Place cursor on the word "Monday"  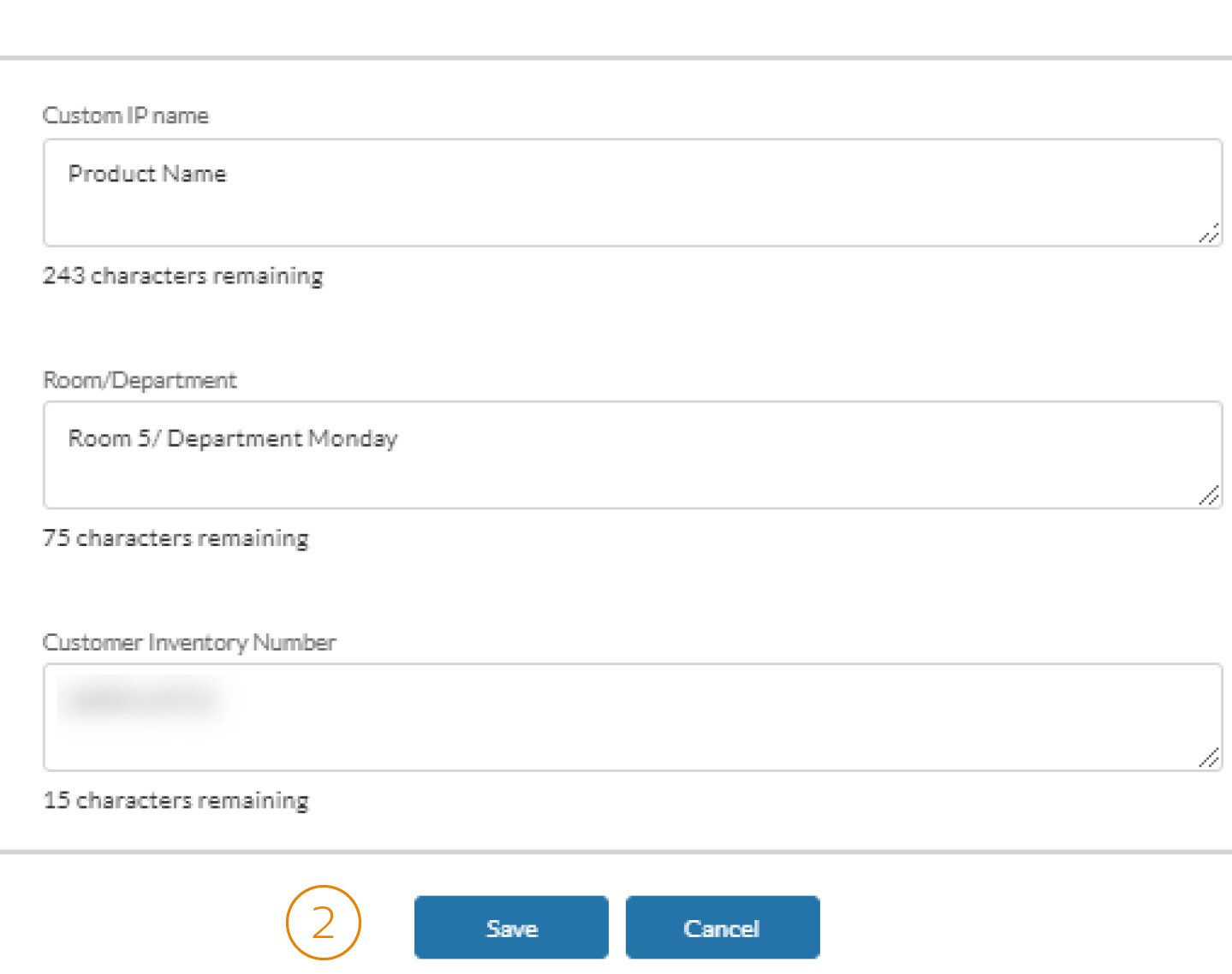point(353,438)
